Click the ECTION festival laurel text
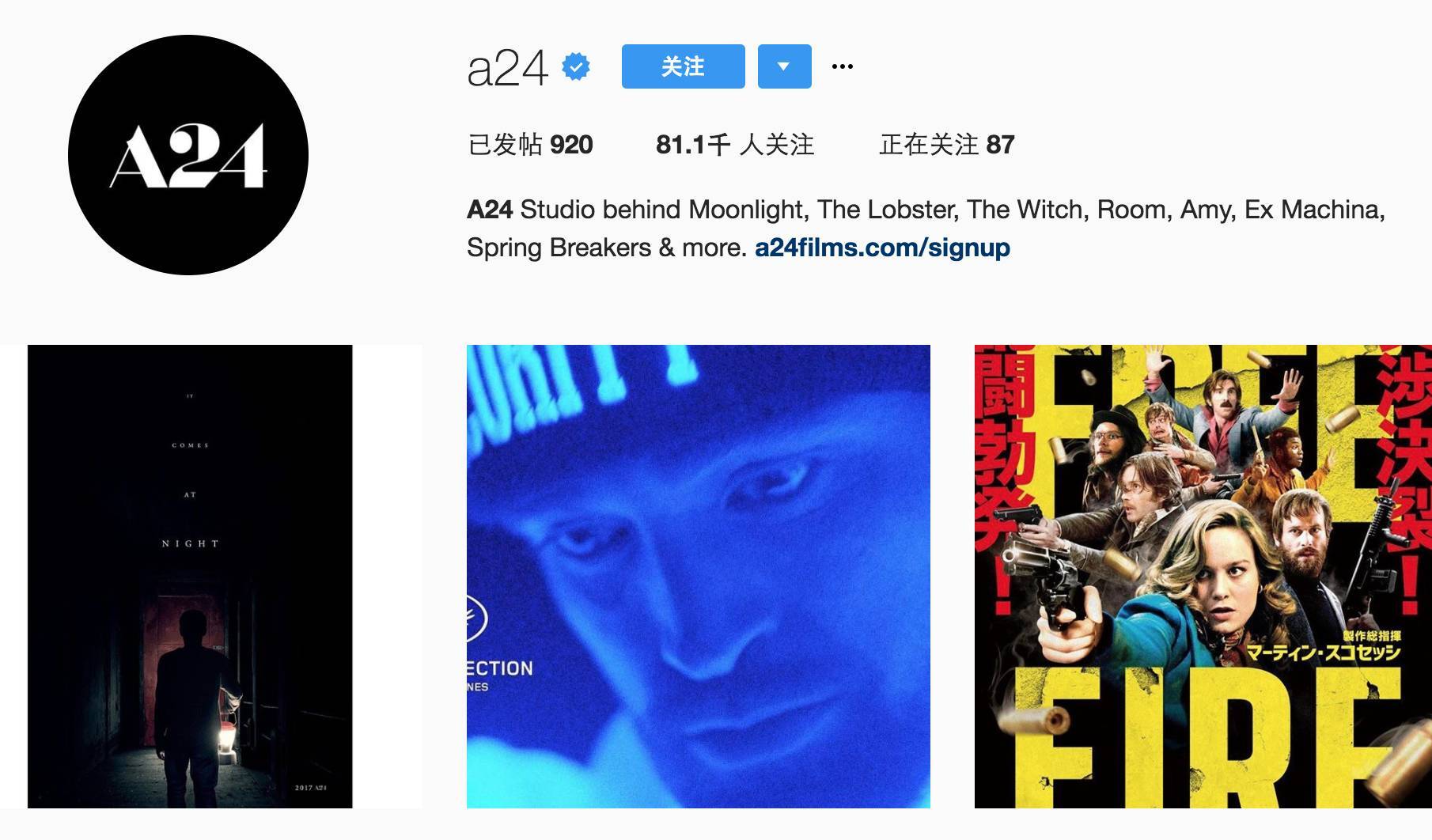This screenshot has width=1432, height=840. [500, 668]
